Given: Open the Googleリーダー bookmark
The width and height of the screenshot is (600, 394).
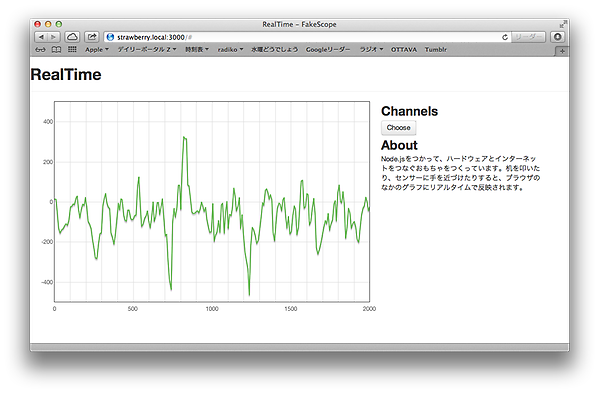Looking at the screenshot, I should tap(328, 50).
